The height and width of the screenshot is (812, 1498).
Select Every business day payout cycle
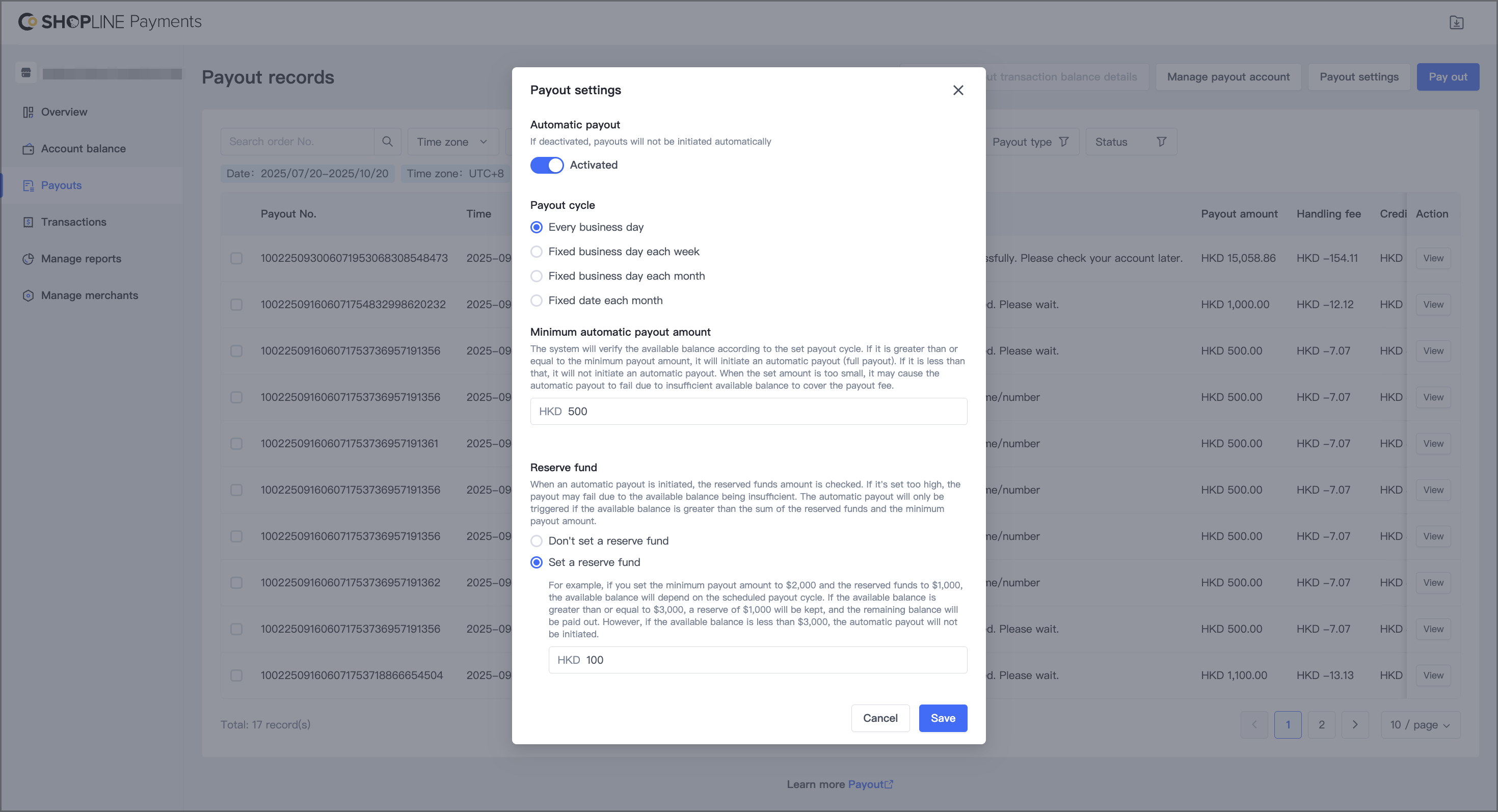[537, 227]
